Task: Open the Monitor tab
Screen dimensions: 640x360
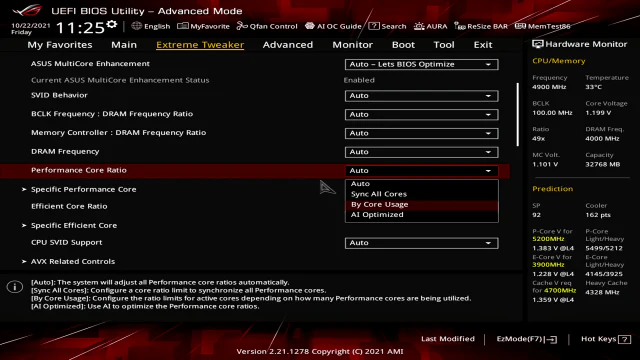Action: click(352, 44)
